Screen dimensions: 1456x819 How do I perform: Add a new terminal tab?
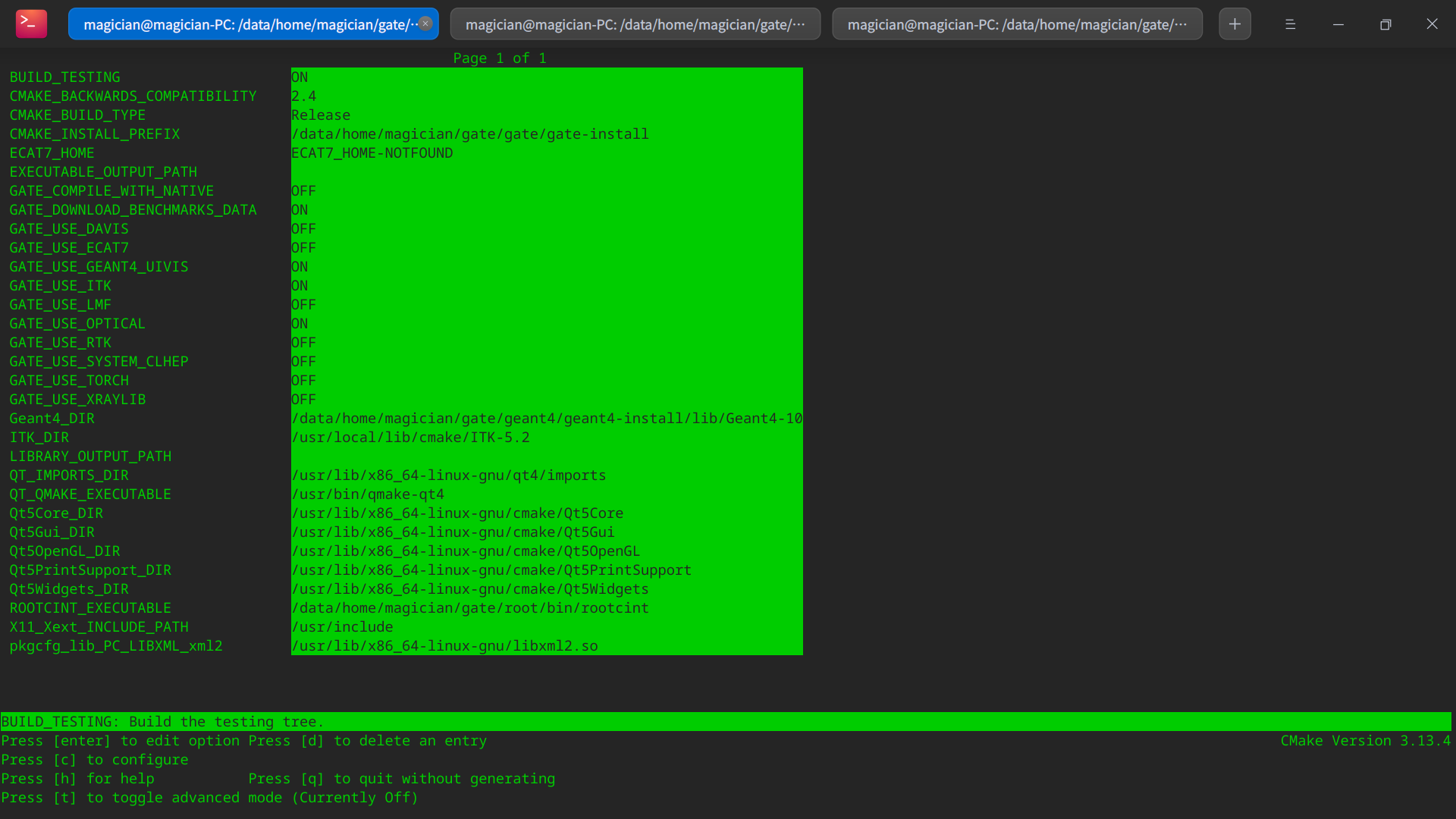1235,24
